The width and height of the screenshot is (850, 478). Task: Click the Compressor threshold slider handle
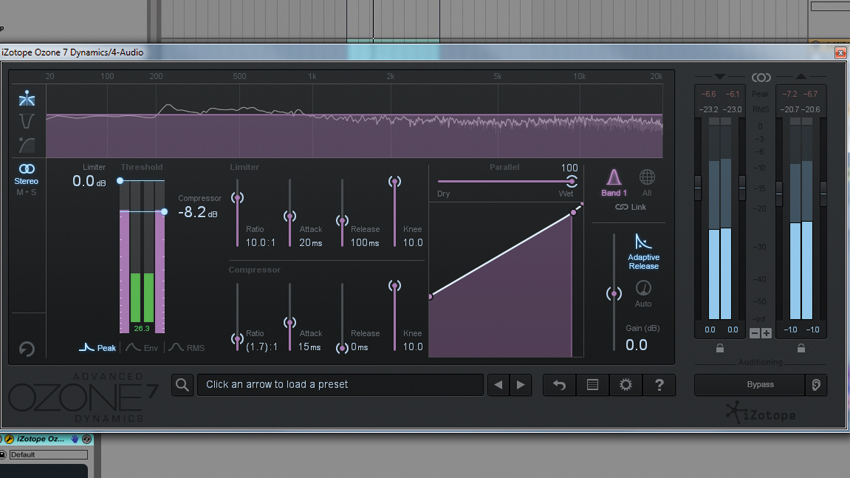164,211
